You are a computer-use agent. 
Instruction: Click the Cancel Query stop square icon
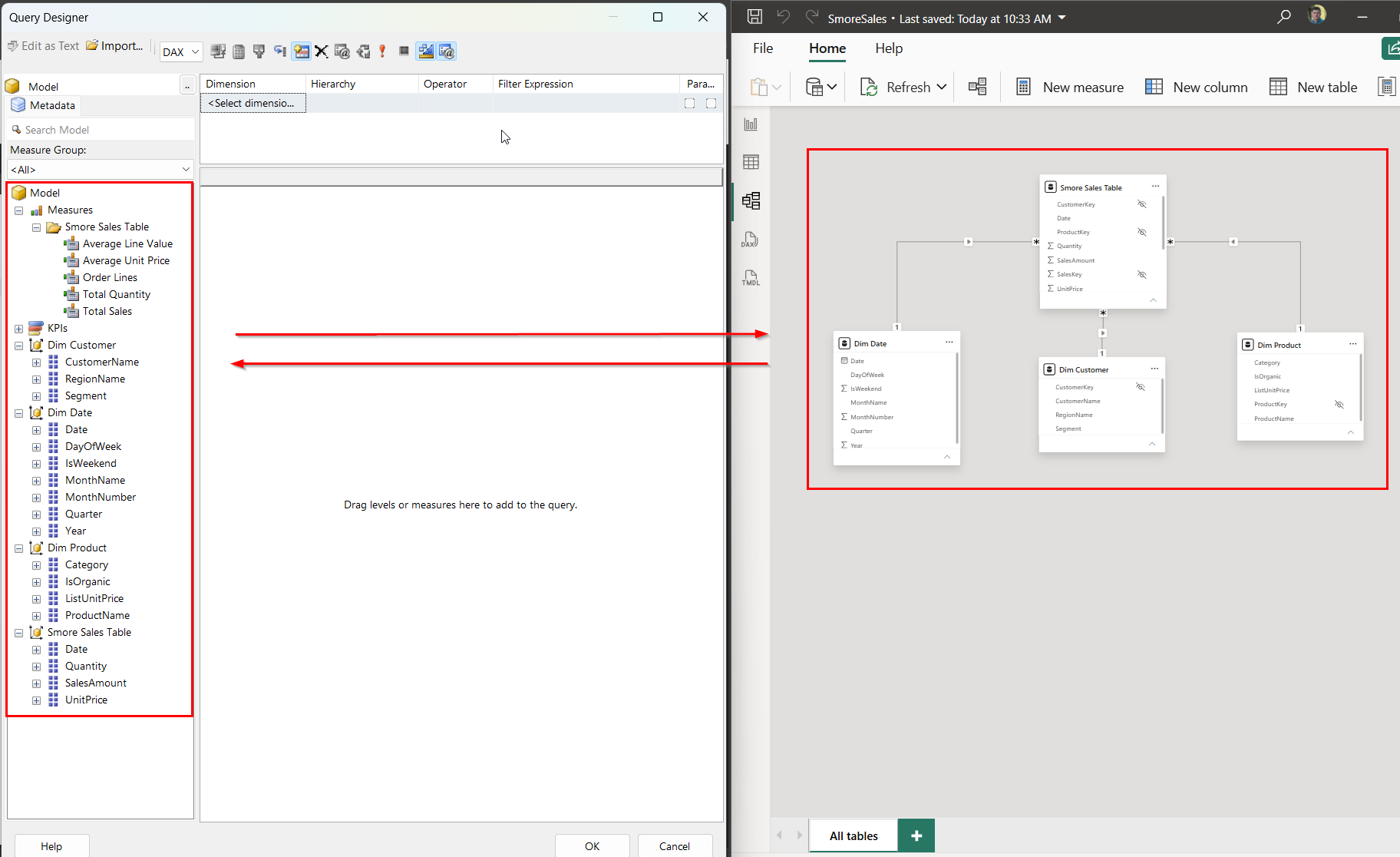click(404, 51)
